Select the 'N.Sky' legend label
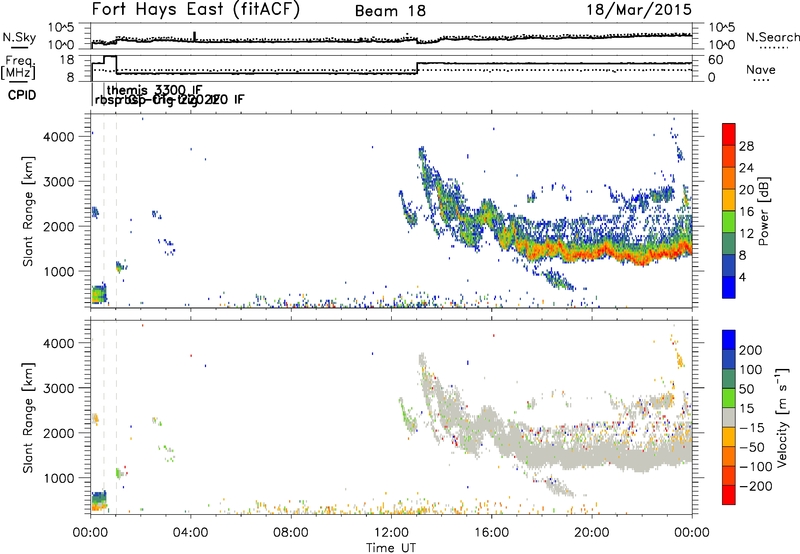This screenshot has height=554, width=800. [x=19, y=37]
